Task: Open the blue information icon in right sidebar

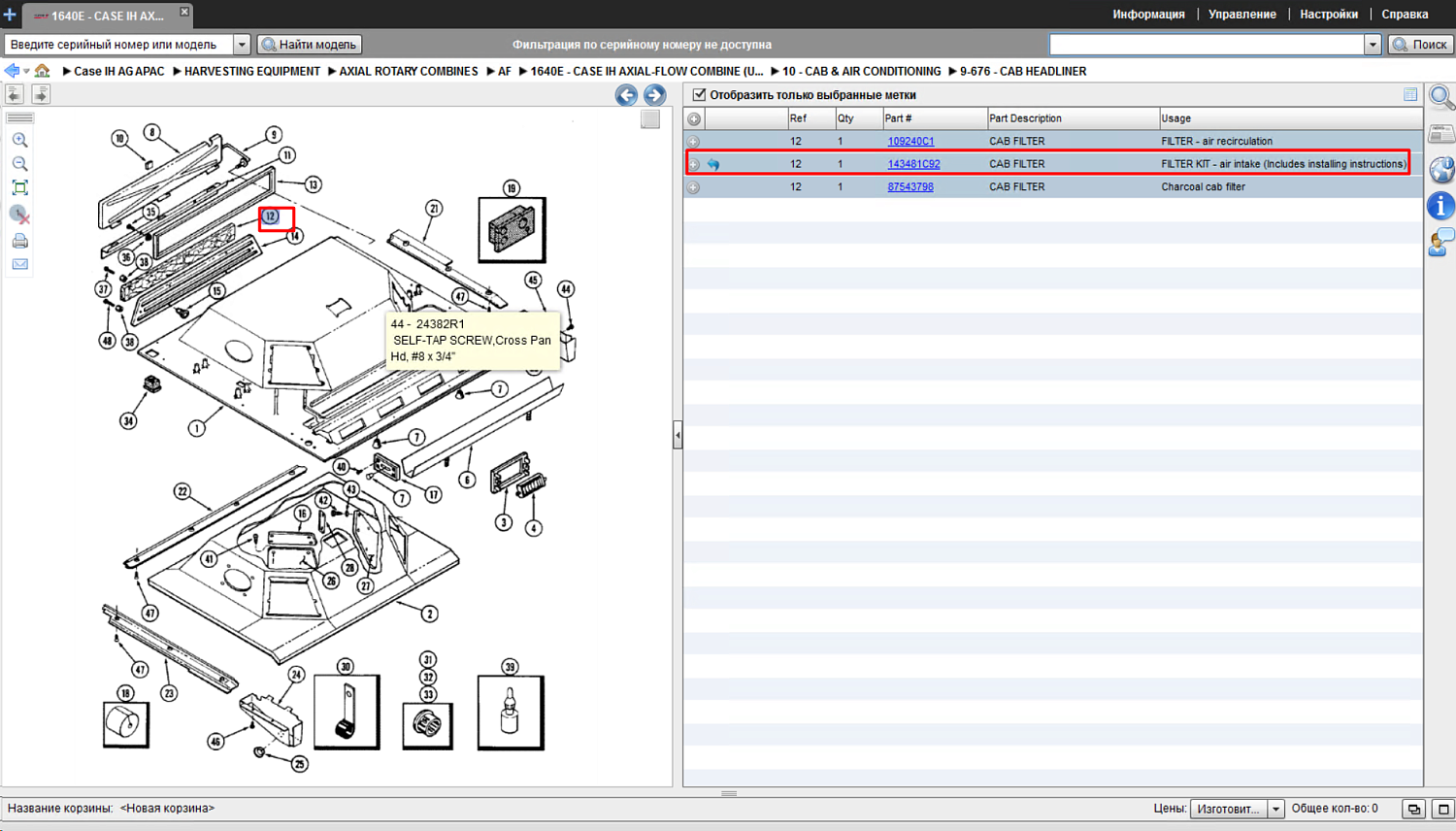Action: [1441, 206]
